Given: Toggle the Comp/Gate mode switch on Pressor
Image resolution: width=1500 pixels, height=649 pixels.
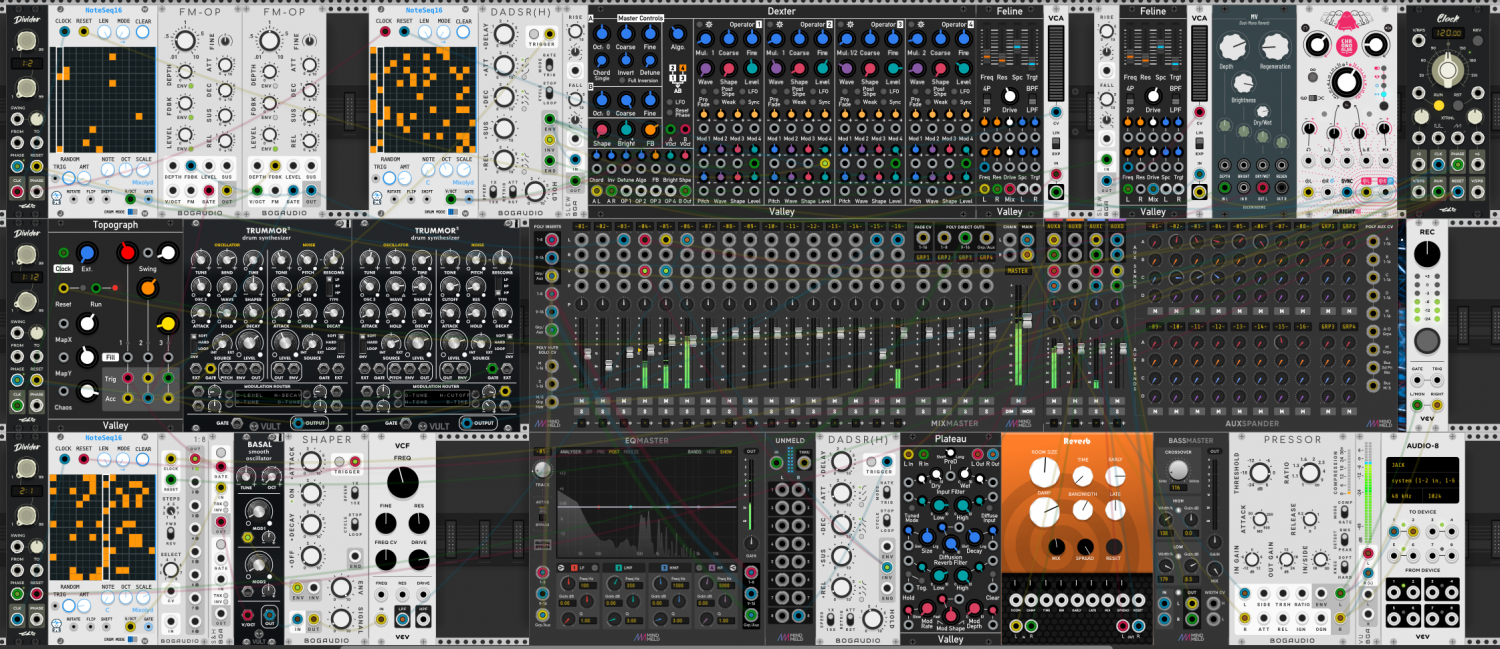Looking at the screenshot, I should pos(1343,512).
